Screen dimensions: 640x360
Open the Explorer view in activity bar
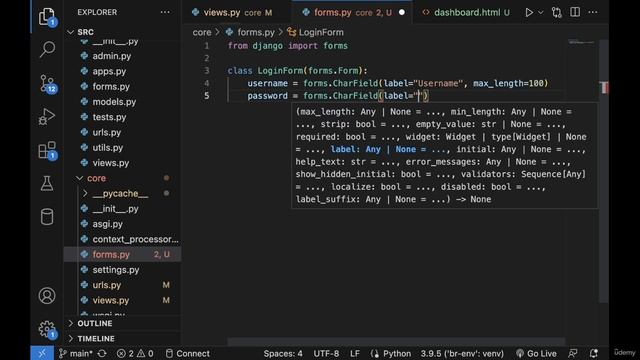(x=47, y=17)
